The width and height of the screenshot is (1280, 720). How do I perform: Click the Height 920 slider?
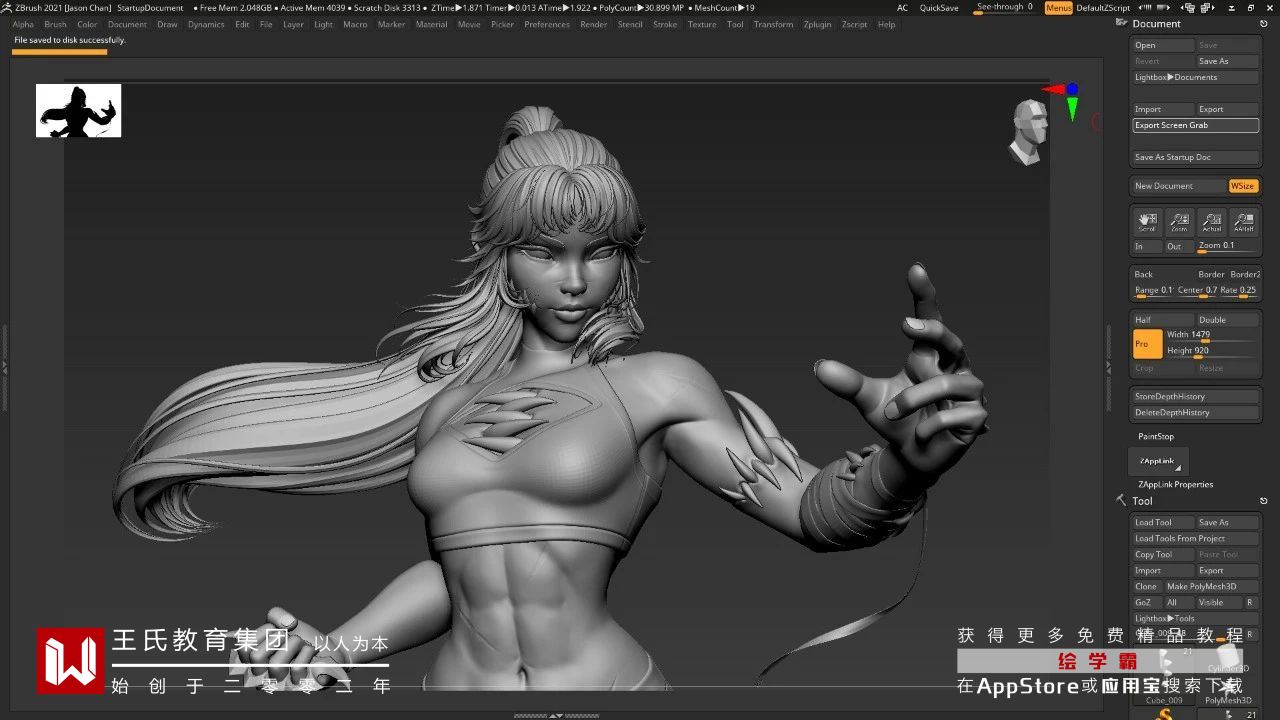click(x=1211, y=351)
